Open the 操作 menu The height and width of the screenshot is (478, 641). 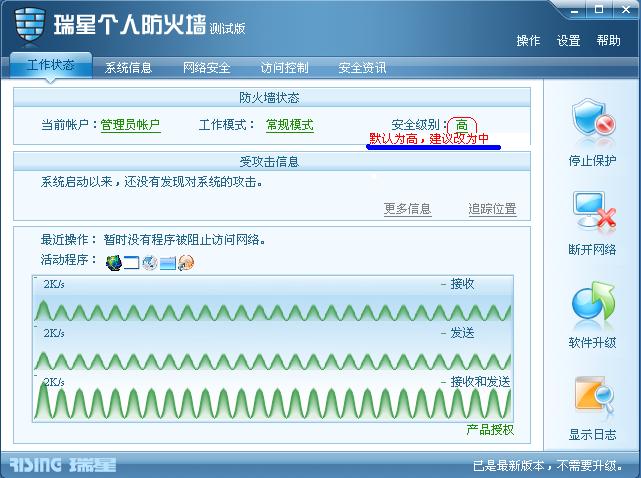pos(528,40)
